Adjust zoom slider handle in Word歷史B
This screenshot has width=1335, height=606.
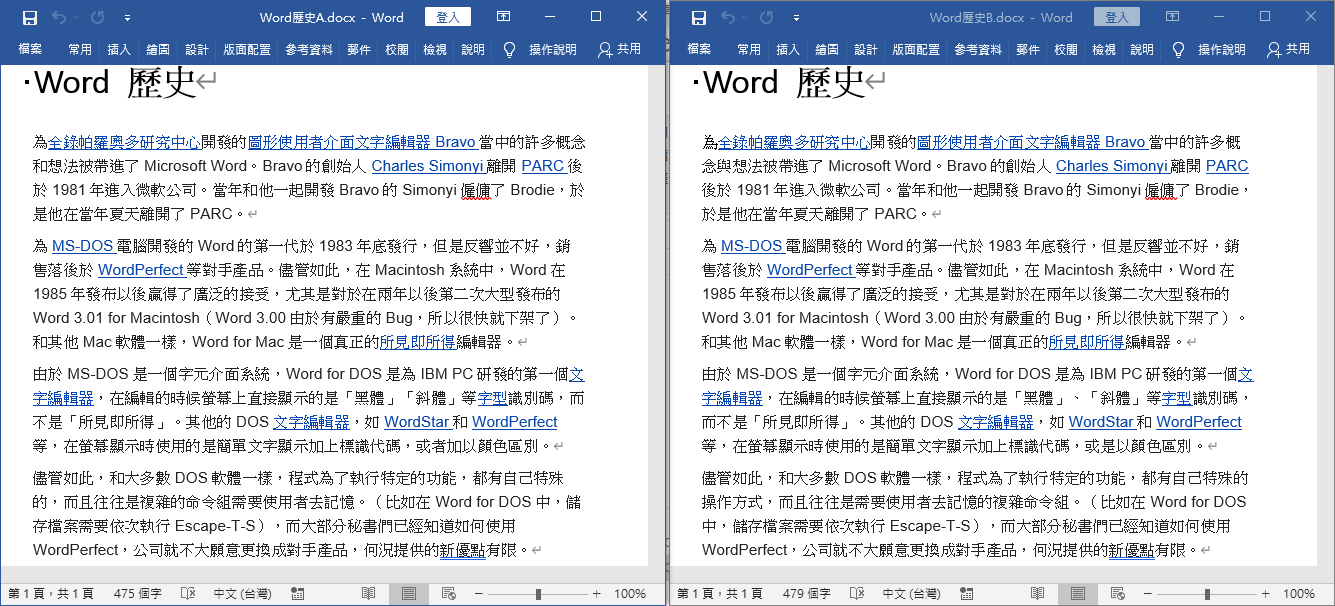[x=1207, y=593]
